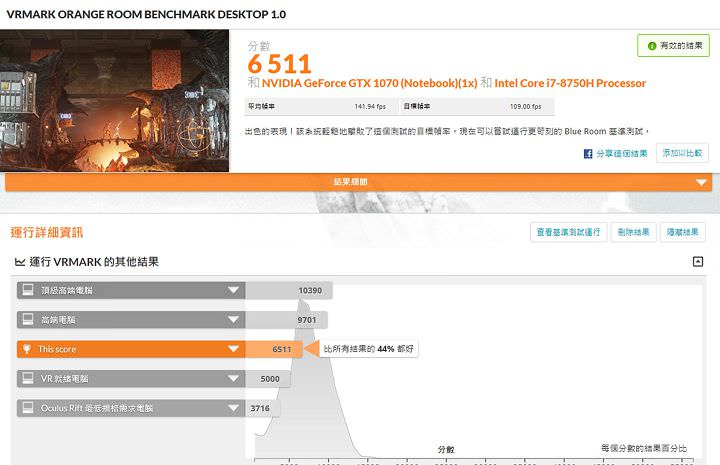The image size is (720, 465).
Task: Open the This score dropdown arrow
Action: [234, 349]
